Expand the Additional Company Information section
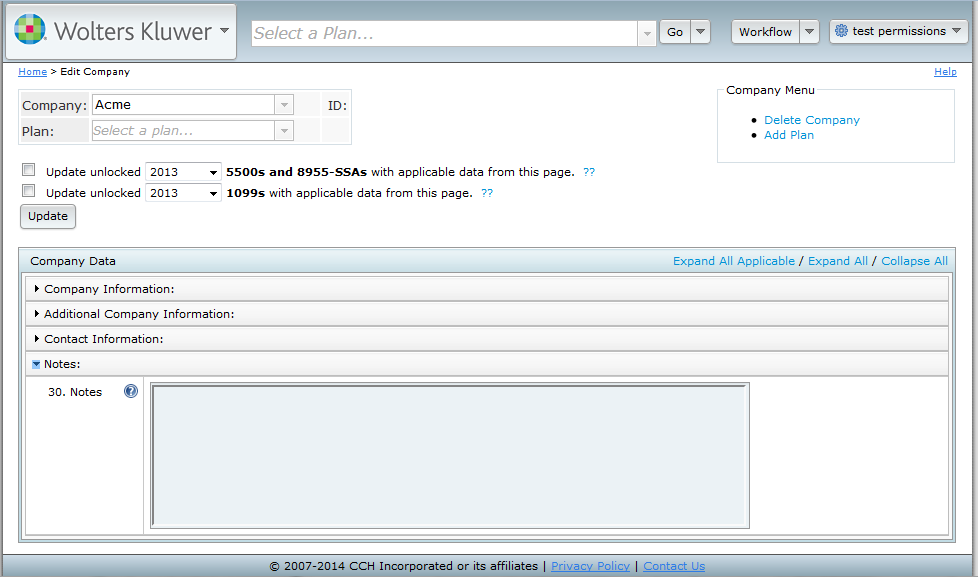This screenshot has width=978, height=577. point(487,314)
